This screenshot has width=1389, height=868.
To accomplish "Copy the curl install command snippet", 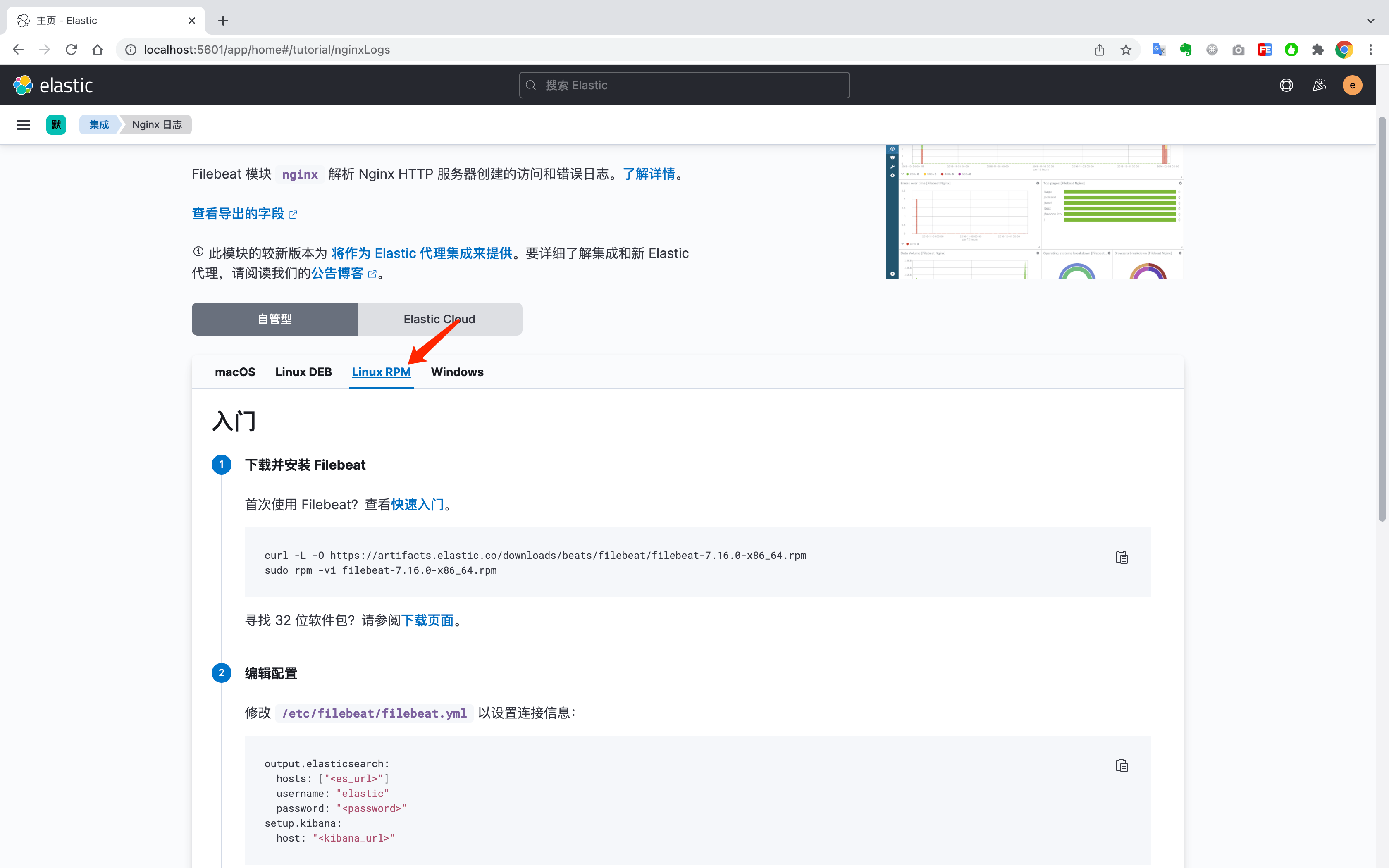I will 1122,558.
